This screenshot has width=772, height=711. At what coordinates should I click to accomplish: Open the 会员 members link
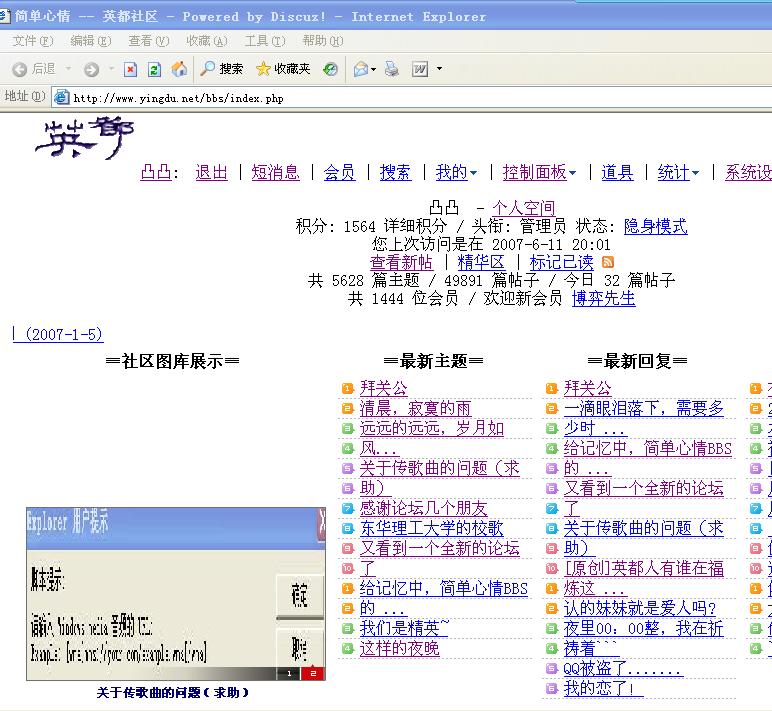coord(339,172)
